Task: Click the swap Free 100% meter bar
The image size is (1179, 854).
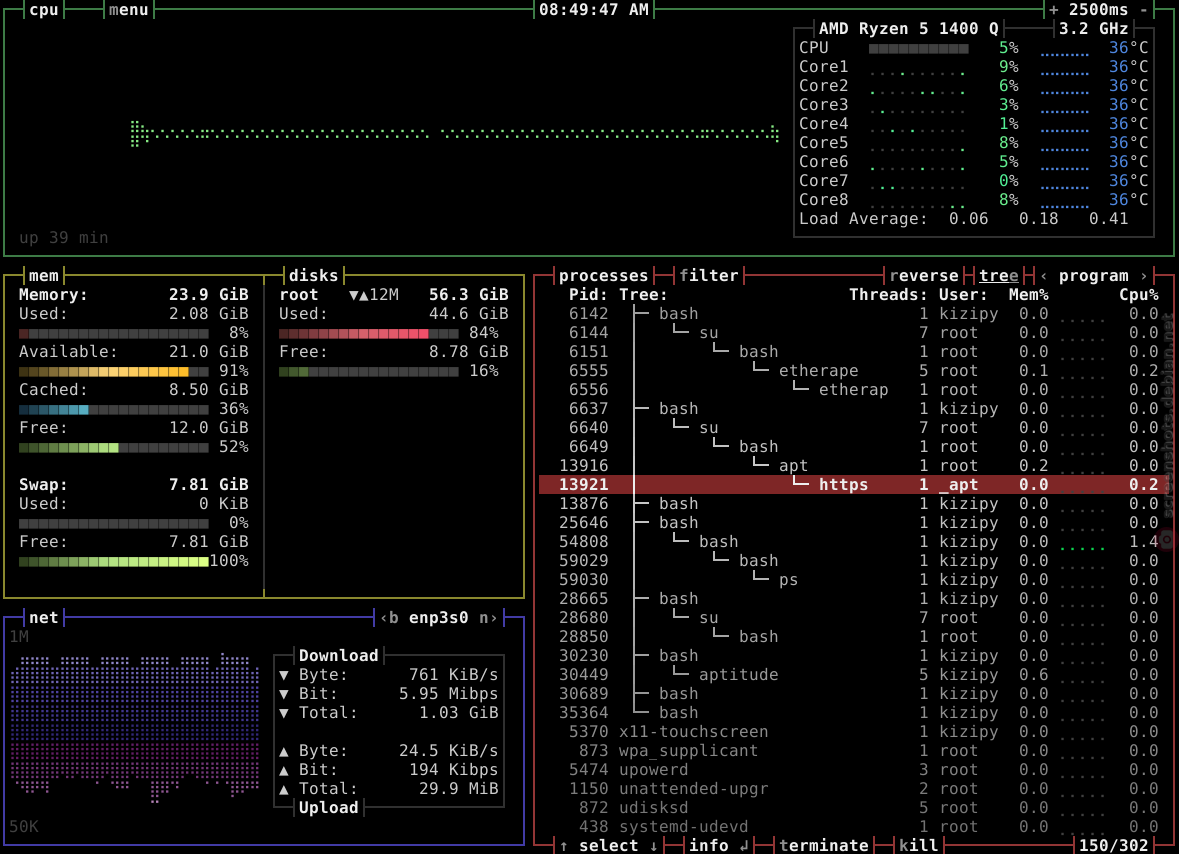Action: pos(114,562)
